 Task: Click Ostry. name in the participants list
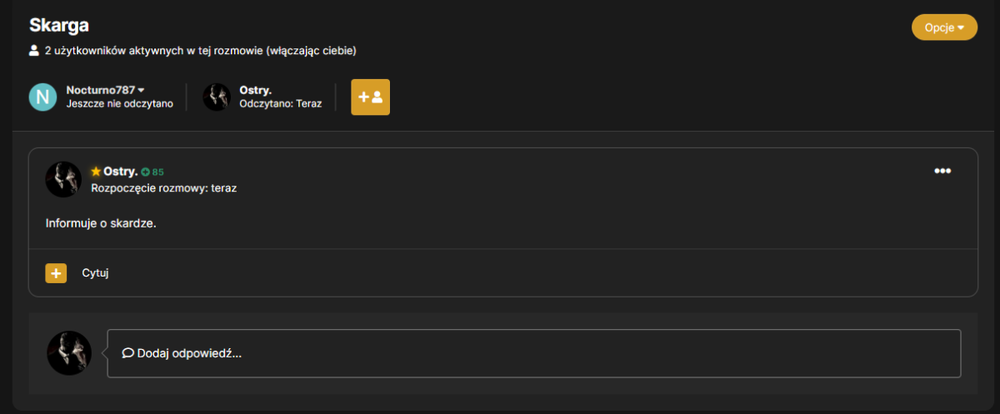(x=255, y=91)
